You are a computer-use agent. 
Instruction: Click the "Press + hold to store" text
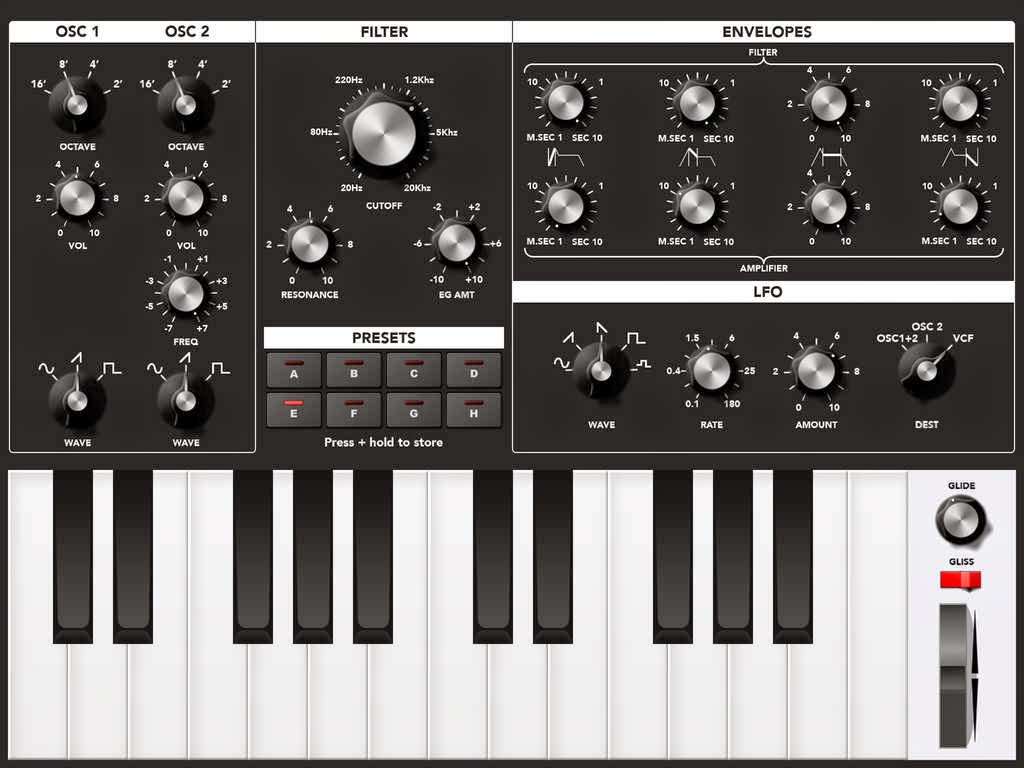383,442
